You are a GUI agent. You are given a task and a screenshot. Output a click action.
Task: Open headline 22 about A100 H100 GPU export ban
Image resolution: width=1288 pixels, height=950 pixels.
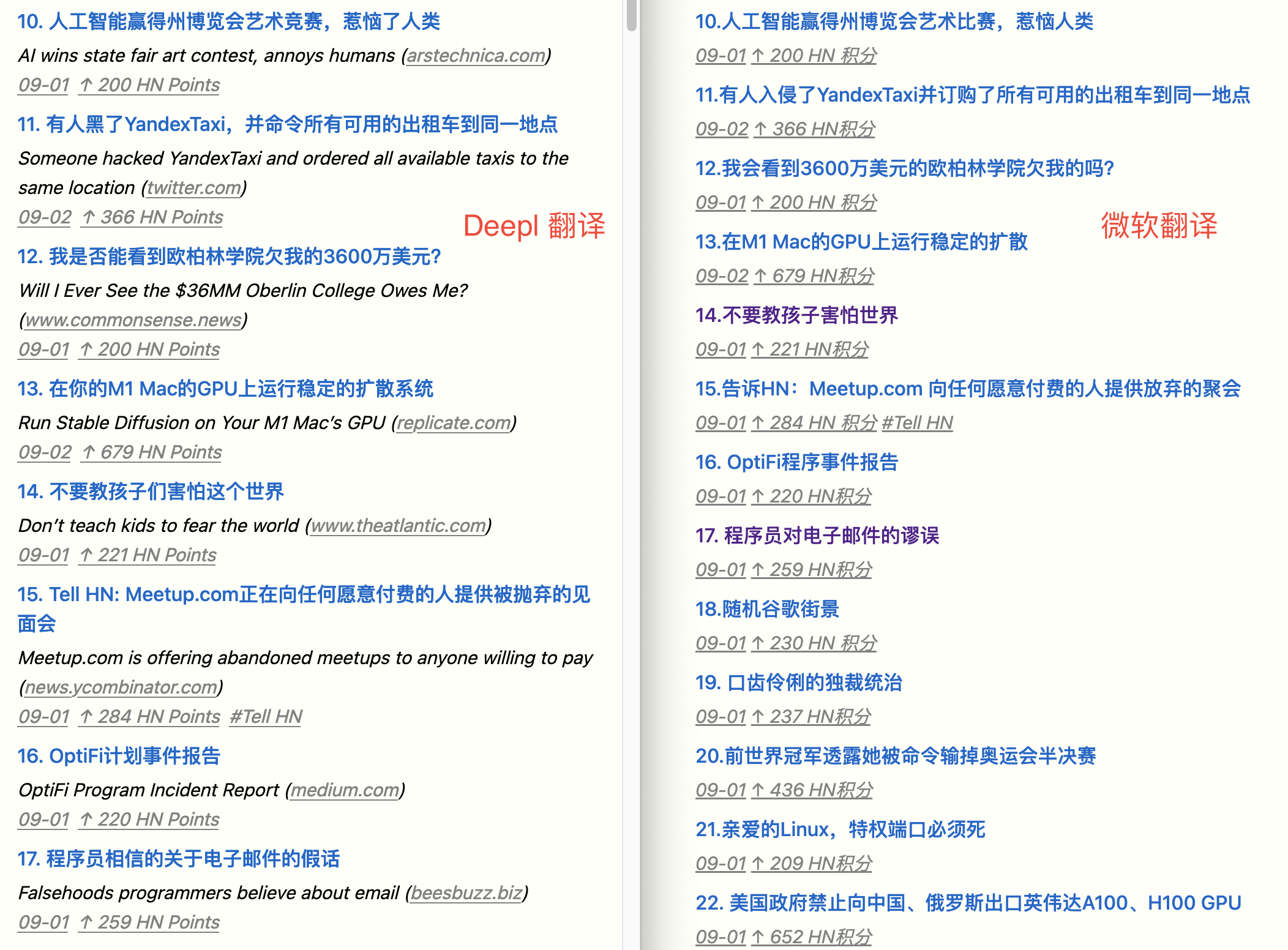pos(968,903)
